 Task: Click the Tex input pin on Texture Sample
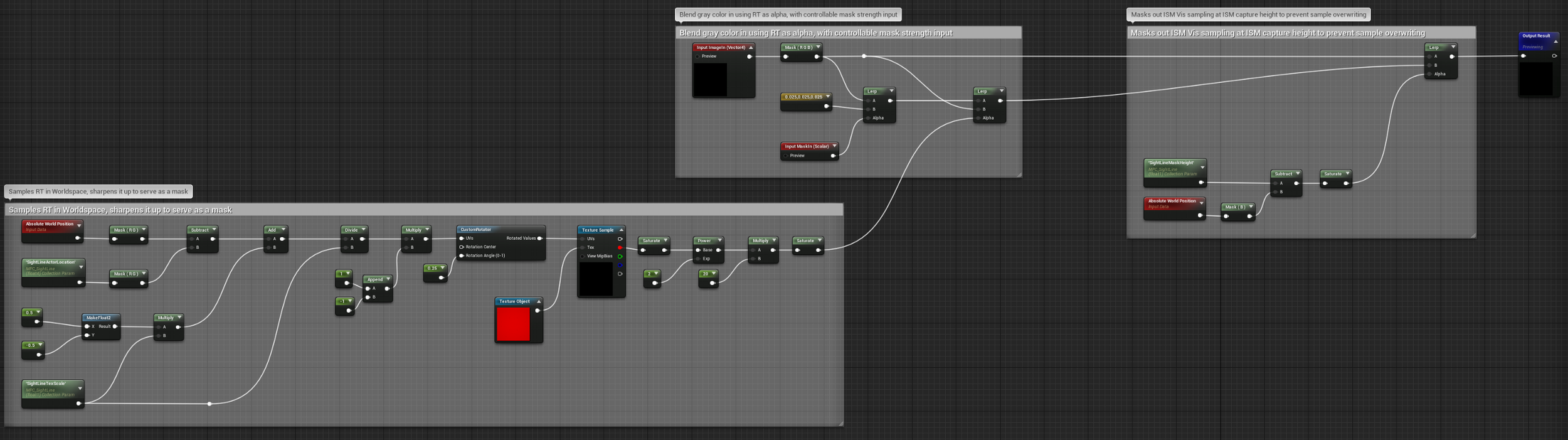click(x=583, y=248)
